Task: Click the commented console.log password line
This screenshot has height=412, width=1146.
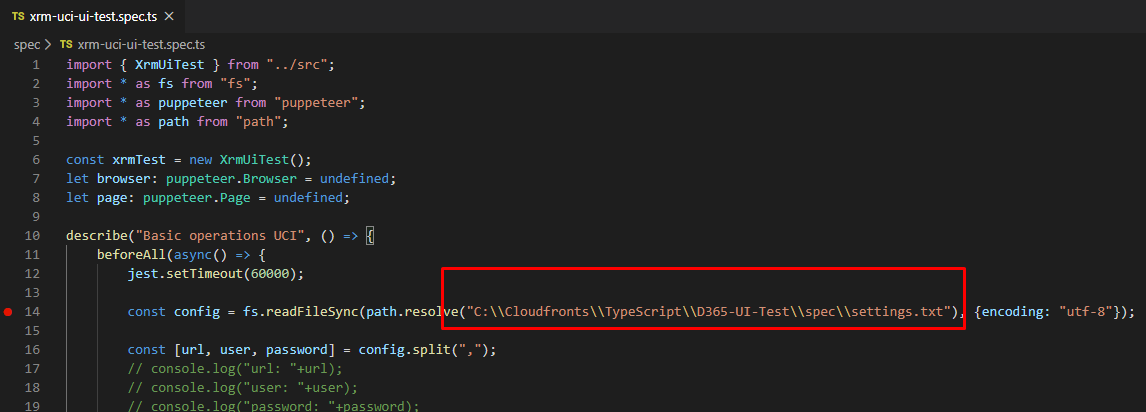Action: tap(273, 406)
